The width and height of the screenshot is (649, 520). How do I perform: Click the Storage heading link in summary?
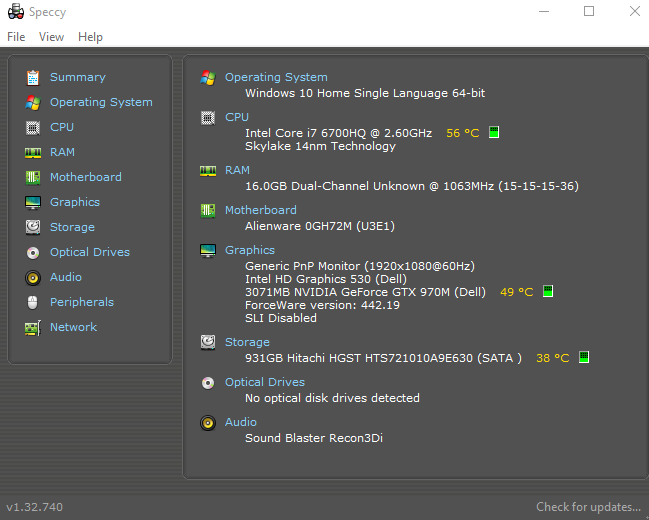pos(247,342)
